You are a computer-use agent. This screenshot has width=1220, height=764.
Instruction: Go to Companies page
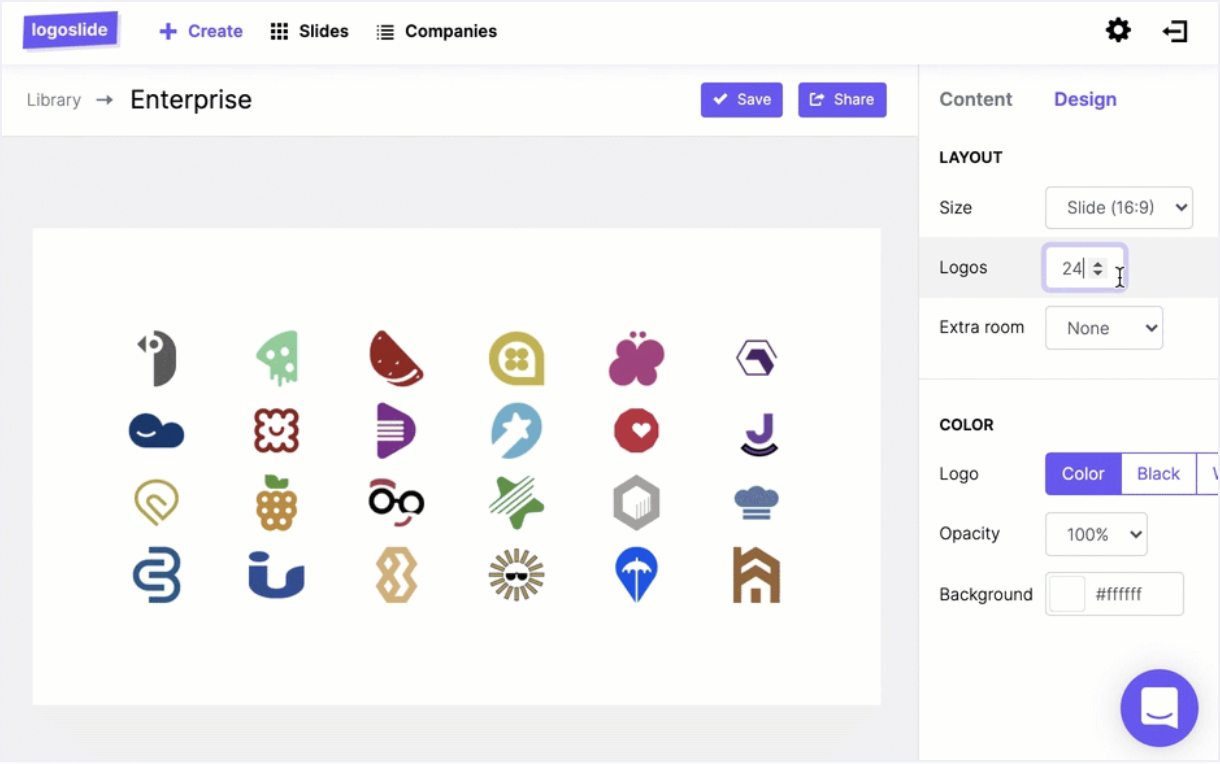click(436, 31)
